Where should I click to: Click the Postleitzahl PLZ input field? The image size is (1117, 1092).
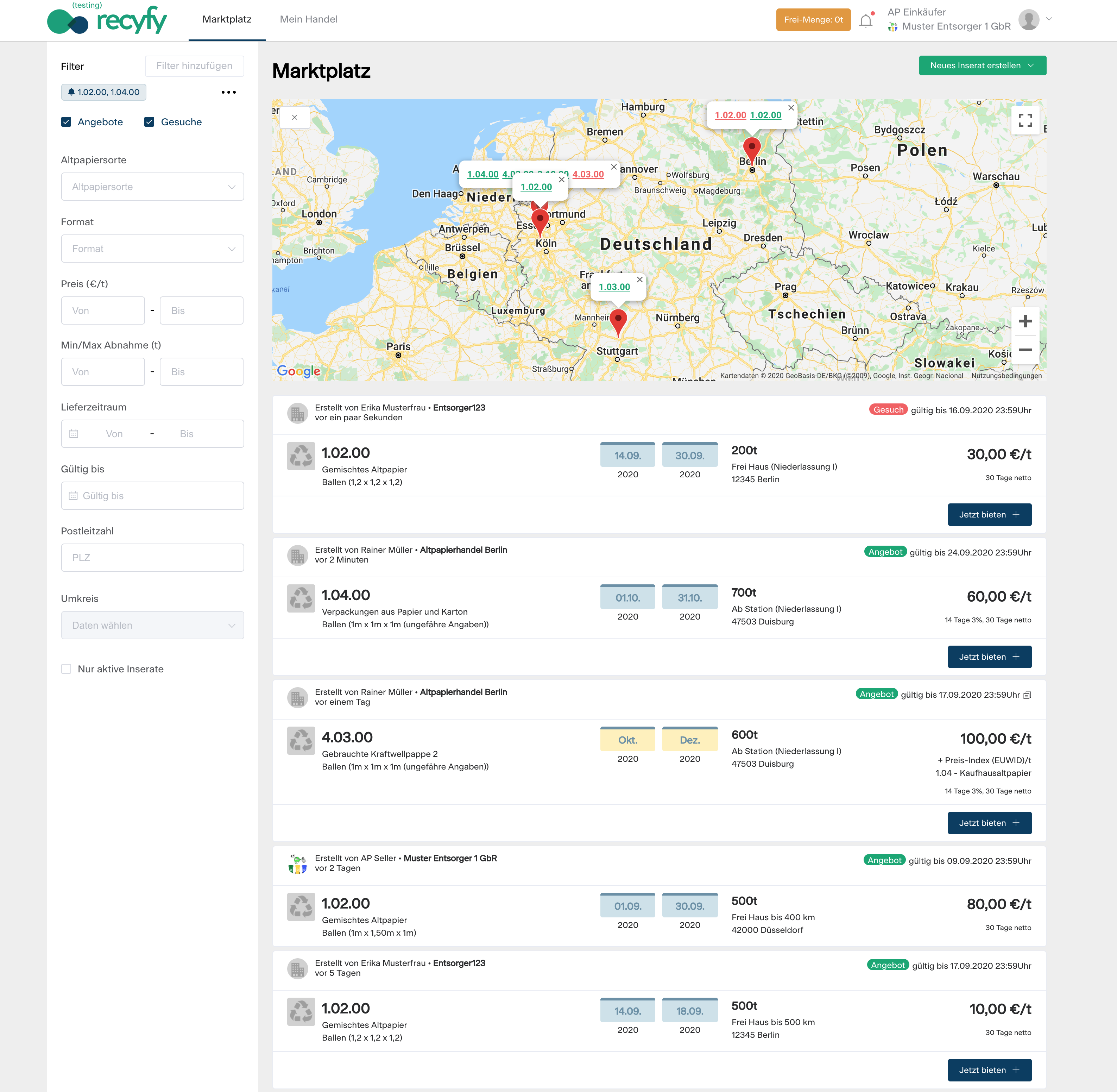click(152, 558)
